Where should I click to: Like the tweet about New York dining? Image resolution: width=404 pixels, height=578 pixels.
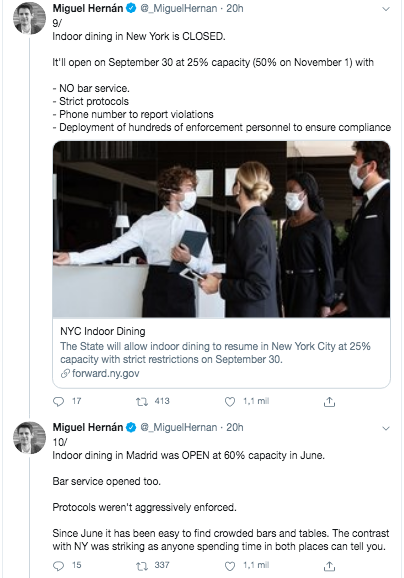click(230, 401)
